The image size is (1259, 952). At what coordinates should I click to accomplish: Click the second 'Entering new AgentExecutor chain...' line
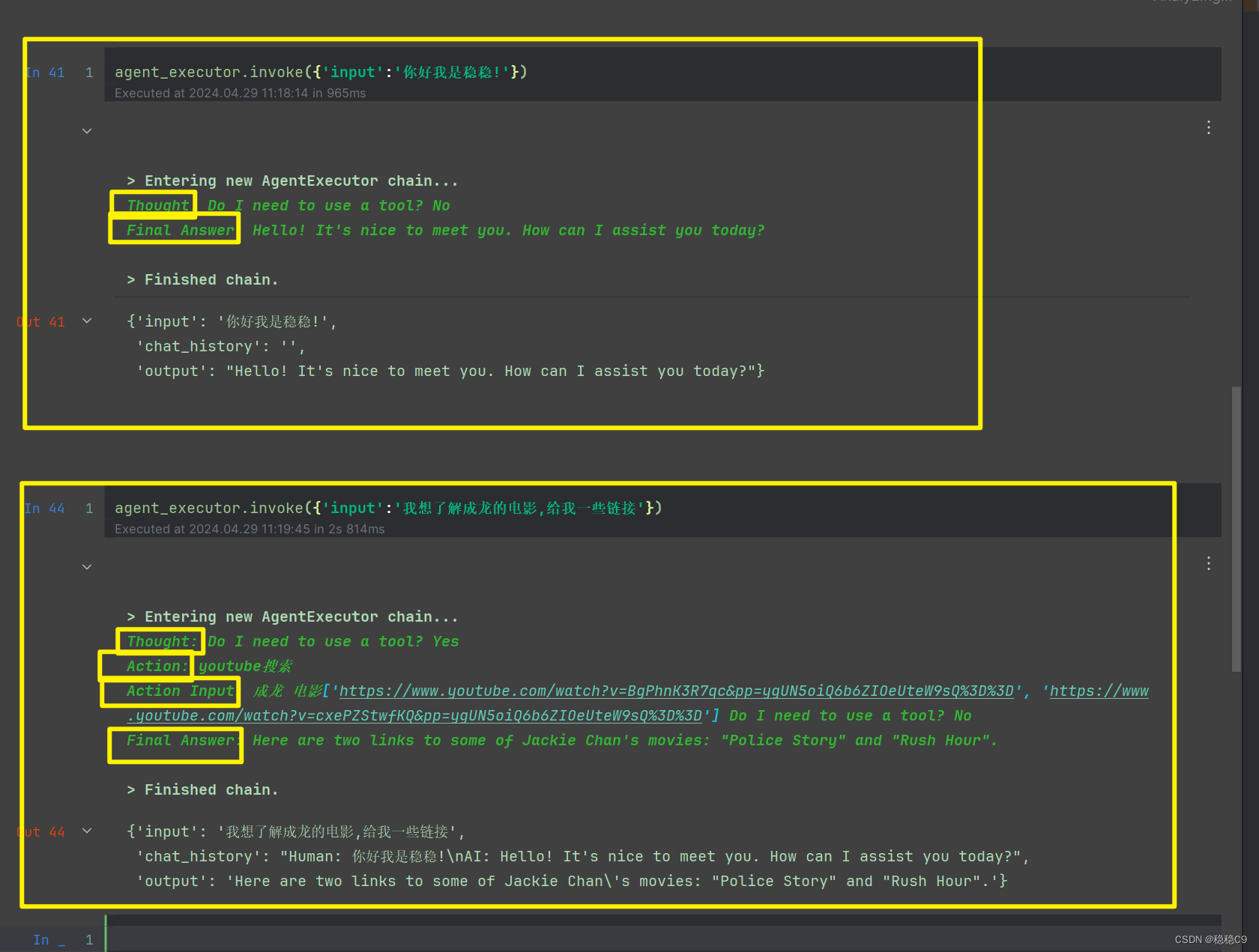tap(292, 616)
